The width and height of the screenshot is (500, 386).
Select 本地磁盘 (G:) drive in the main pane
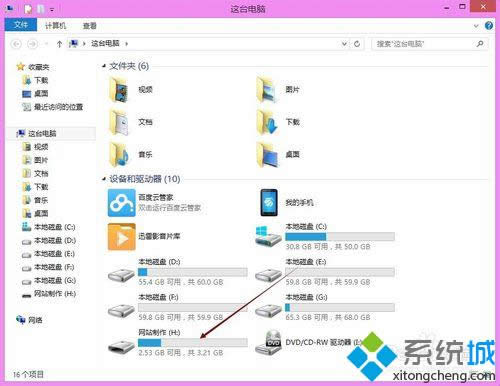tap(325, 307)
